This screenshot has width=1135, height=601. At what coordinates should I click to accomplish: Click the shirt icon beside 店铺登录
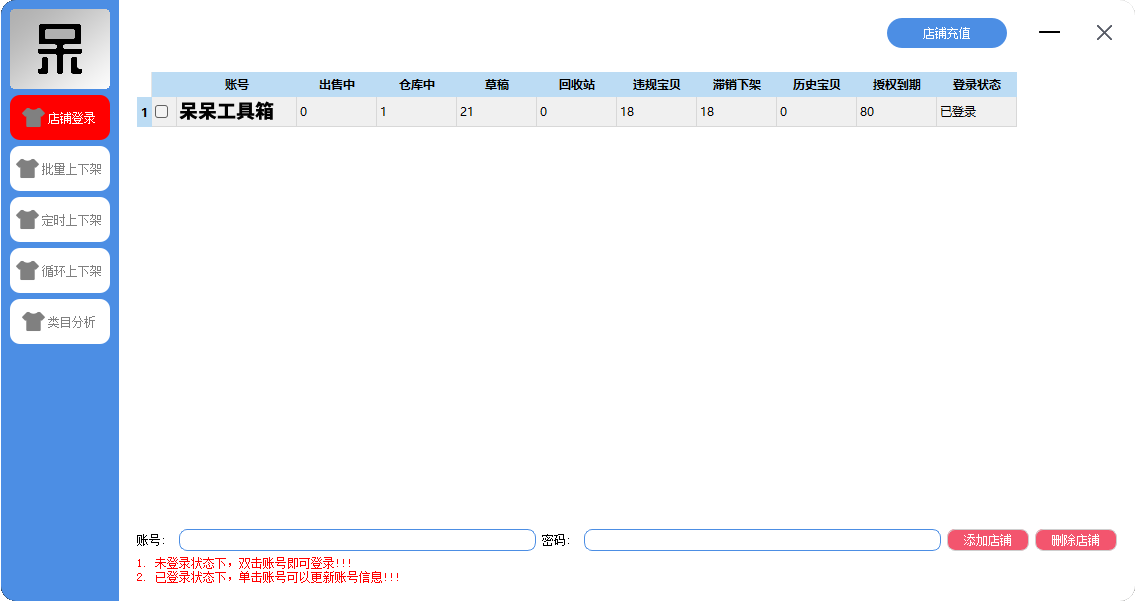33,117
